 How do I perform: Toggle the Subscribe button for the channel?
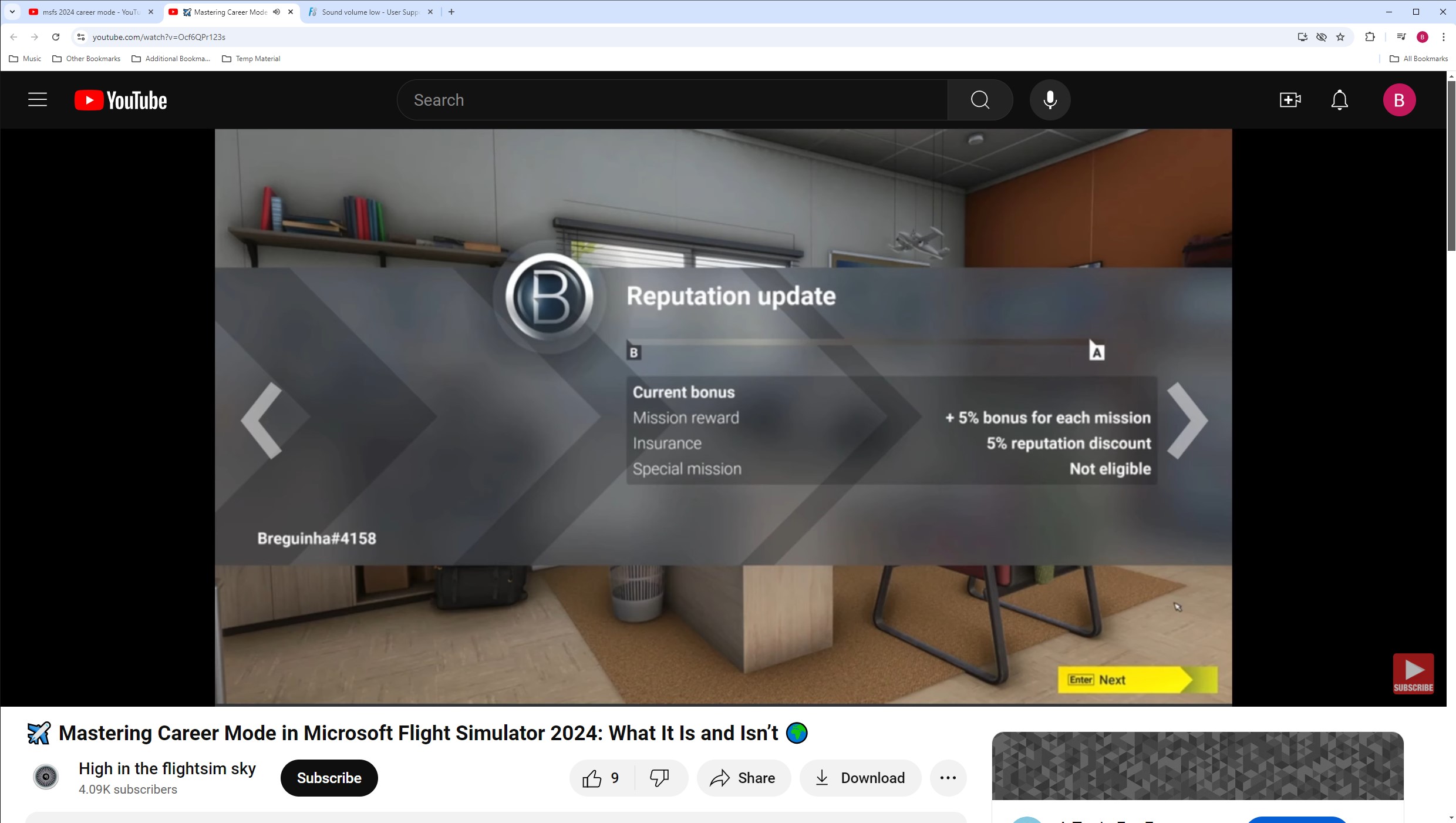pos(329,777)
